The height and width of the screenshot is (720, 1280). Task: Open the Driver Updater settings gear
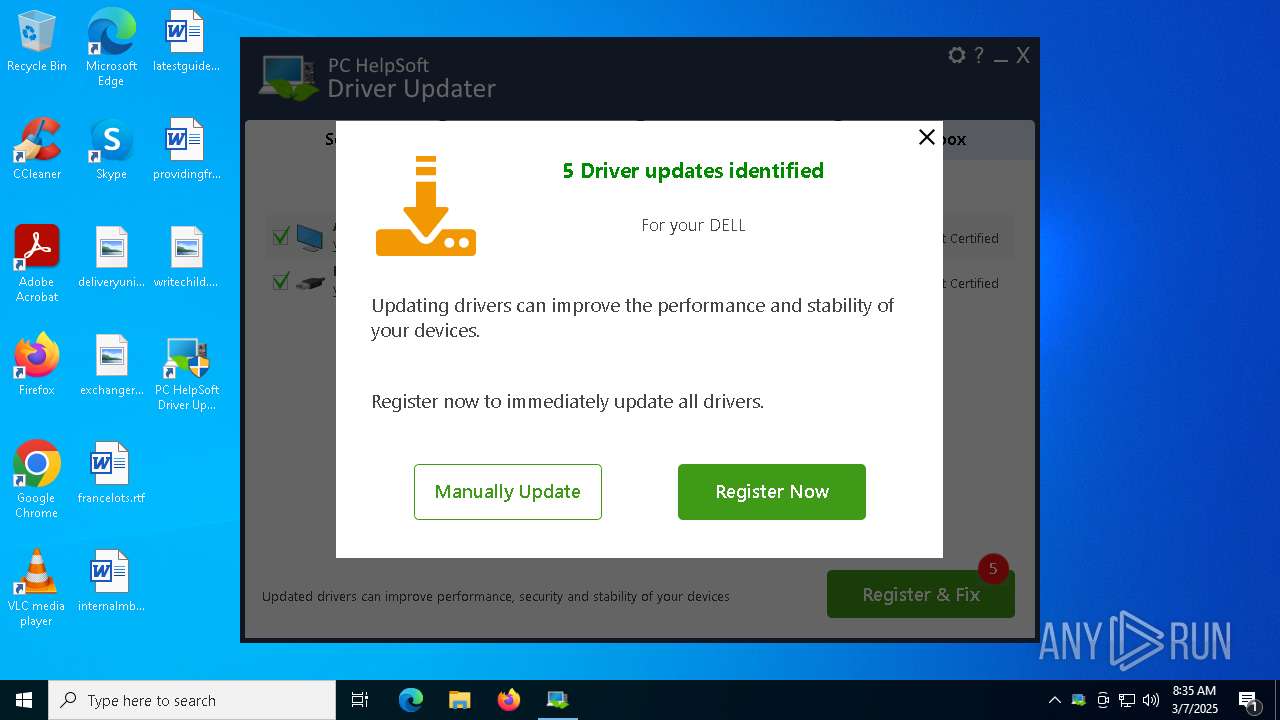957,56
